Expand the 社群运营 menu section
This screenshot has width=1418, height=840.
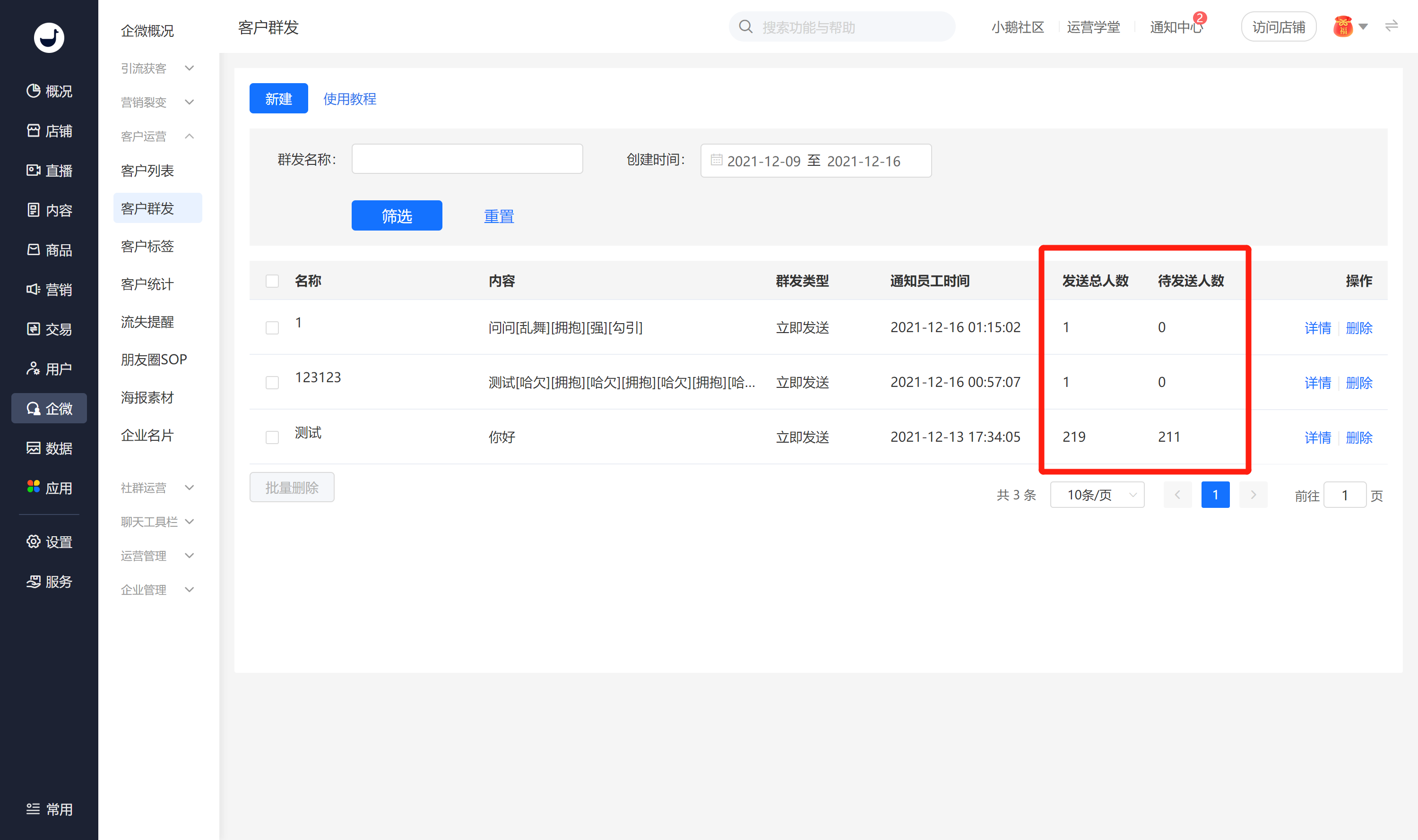click(157, 488)
